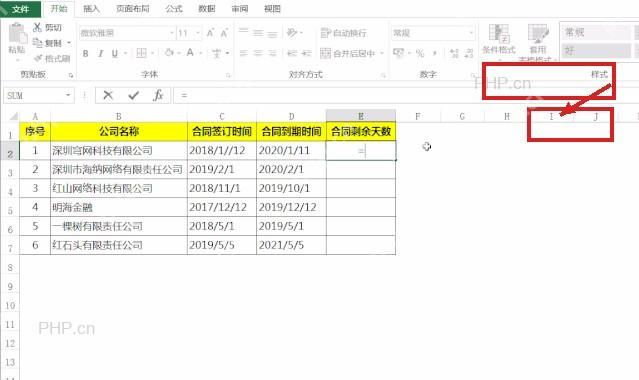
Task: Click the Percent Style icon
Action: (x=420, y=53)
